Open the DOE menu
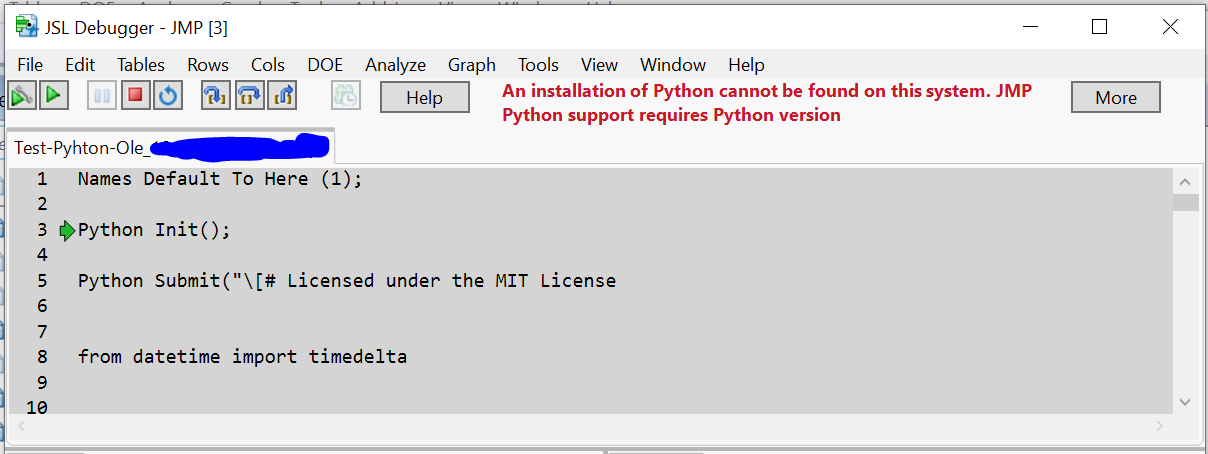Screen dimensions: 1208x454 click(325, 65)
